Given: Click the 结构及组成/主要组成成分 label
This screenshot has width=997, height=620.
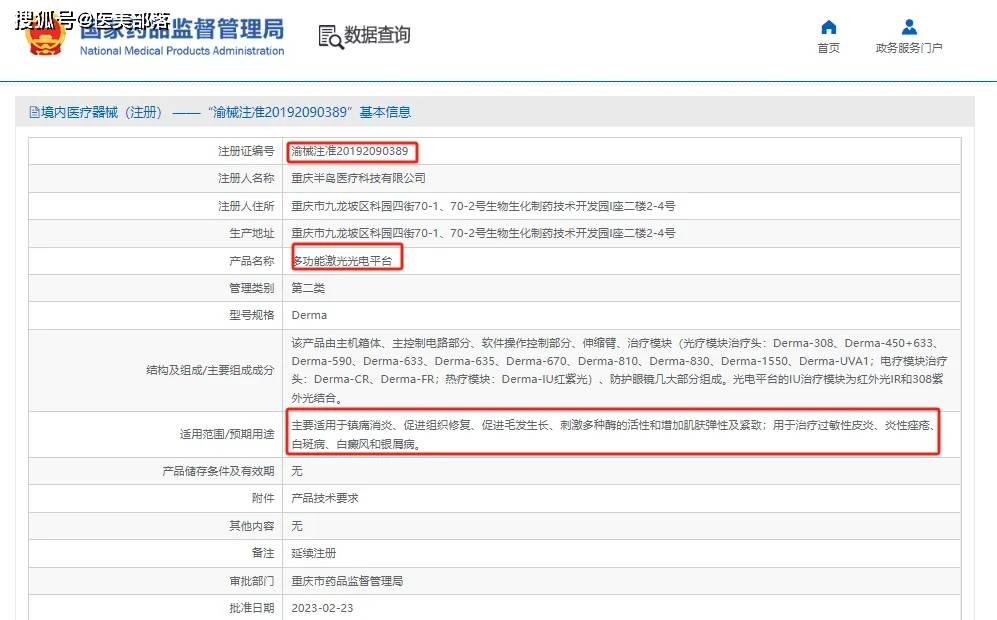Looking at the screenshot, I should [x=210, y=370].
